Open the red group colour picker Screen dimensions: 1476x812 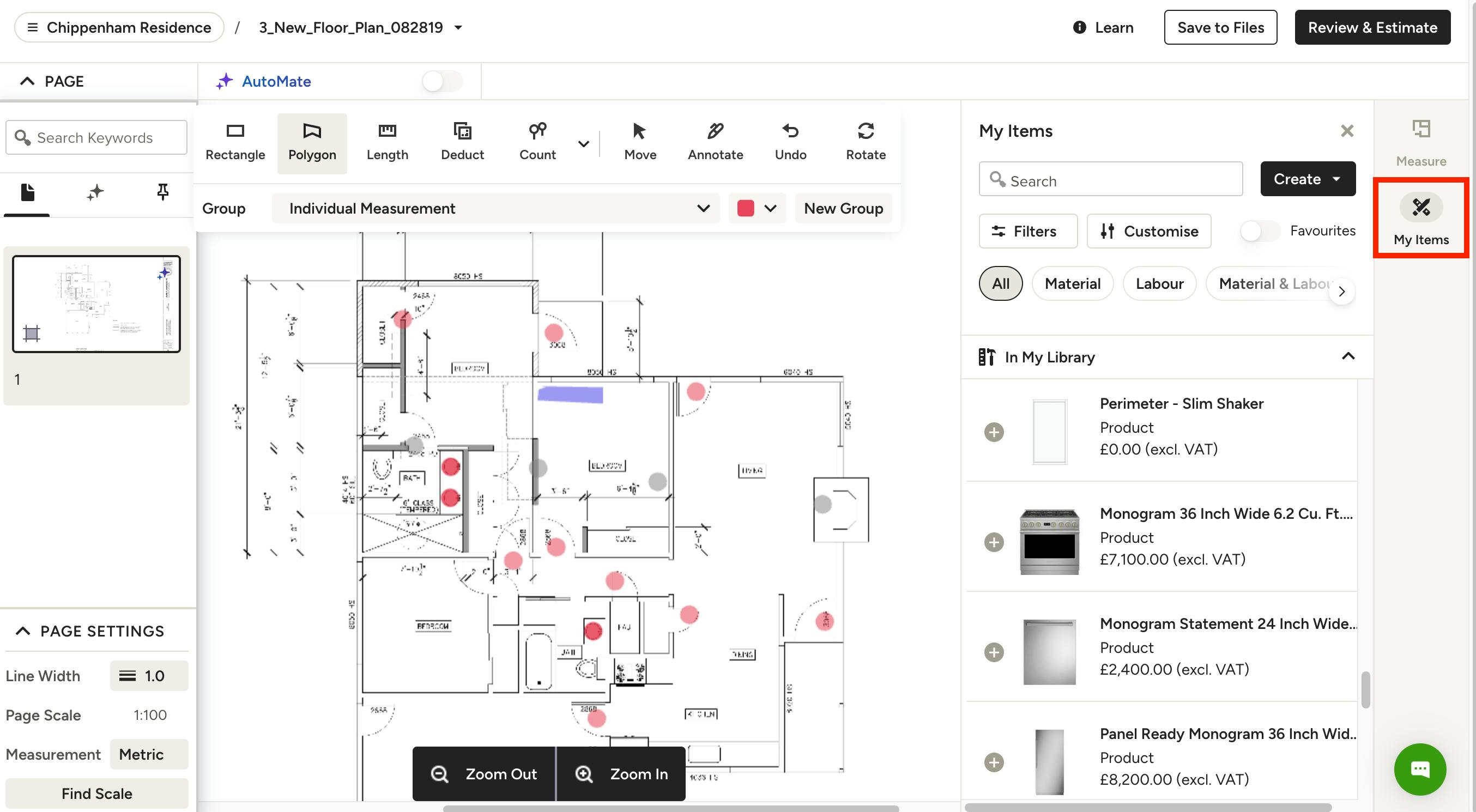point(757,209)
